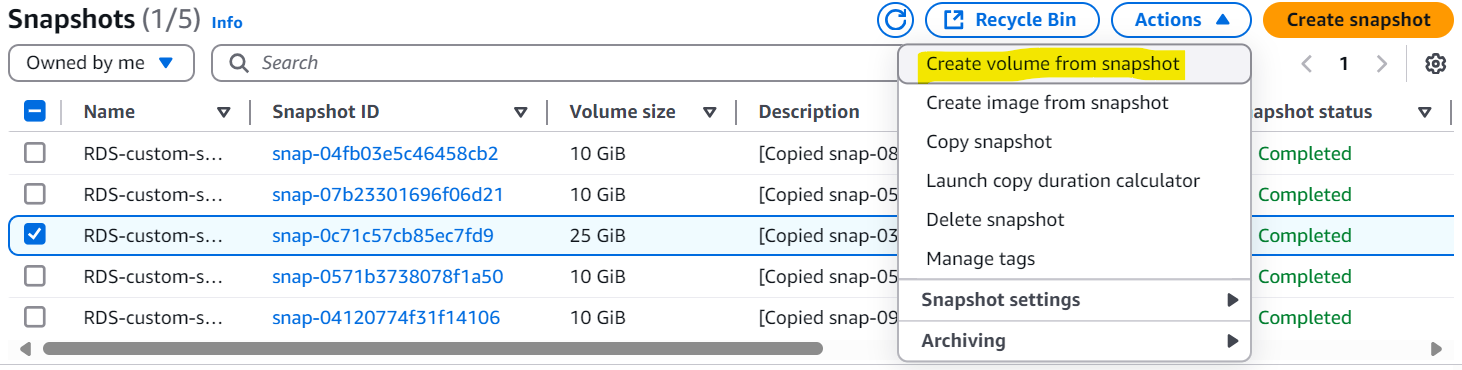Focus the snapshot Search field

[555, 63]
